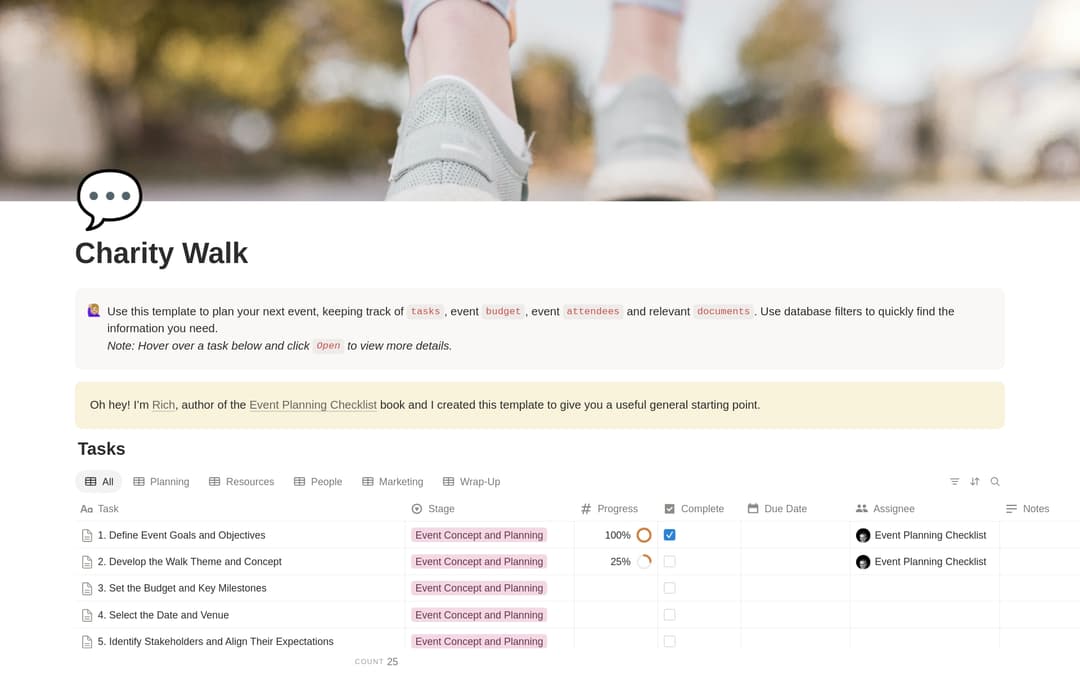Image resolution: width=1080 pixels, height=674 pixels.
Task: Uncheck Complete for Define Event Goals
Action: [x=669, y=535]
